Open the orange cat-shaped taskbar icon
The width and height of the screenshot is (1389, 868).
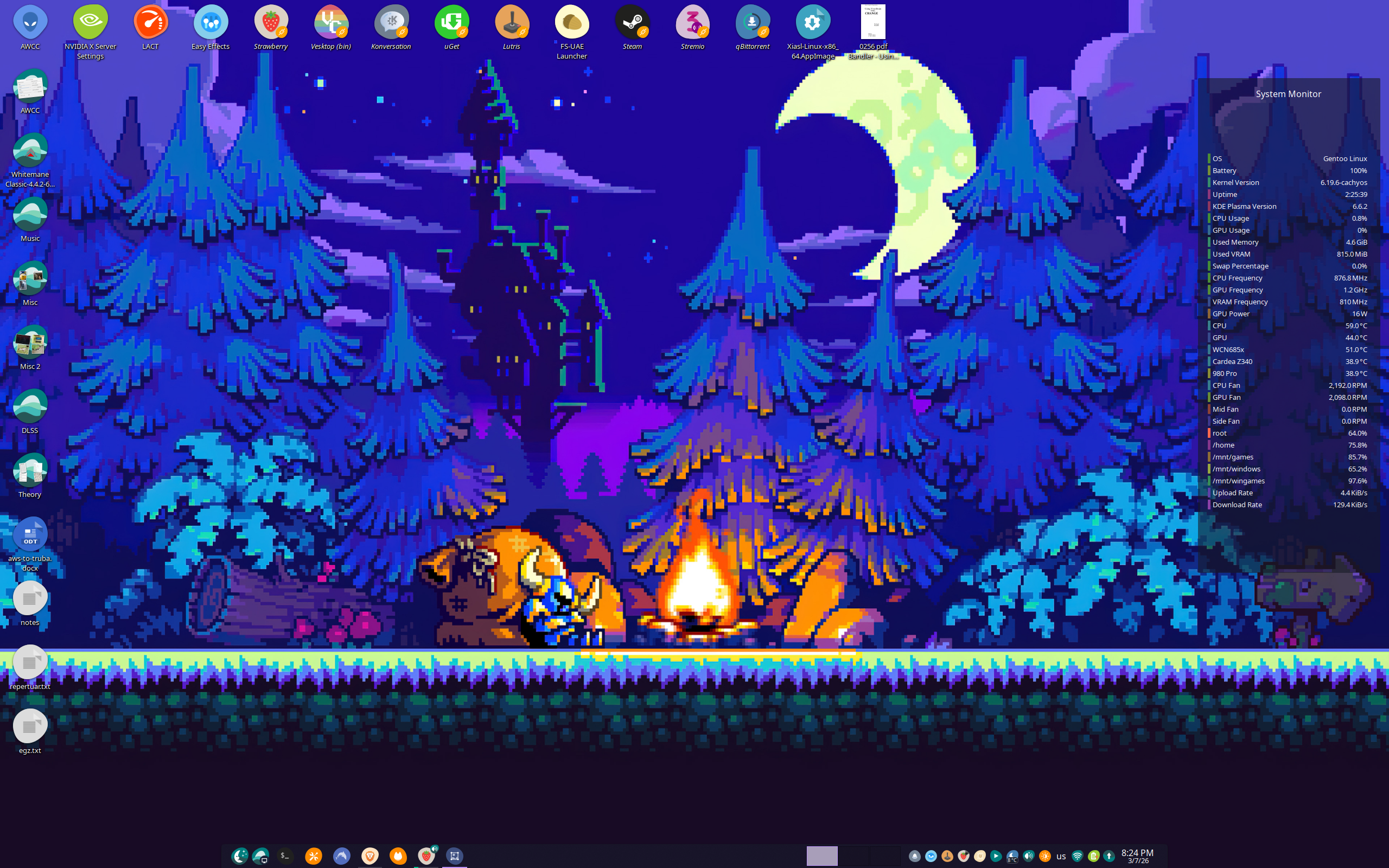tap(398, 857)
